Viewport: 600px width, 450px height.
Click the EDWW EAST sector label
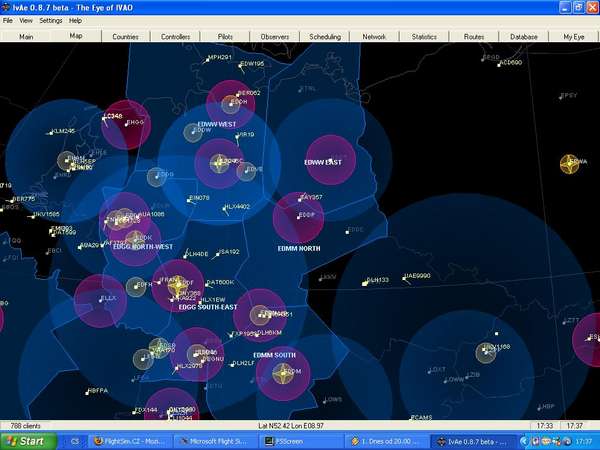coord(323,162)
